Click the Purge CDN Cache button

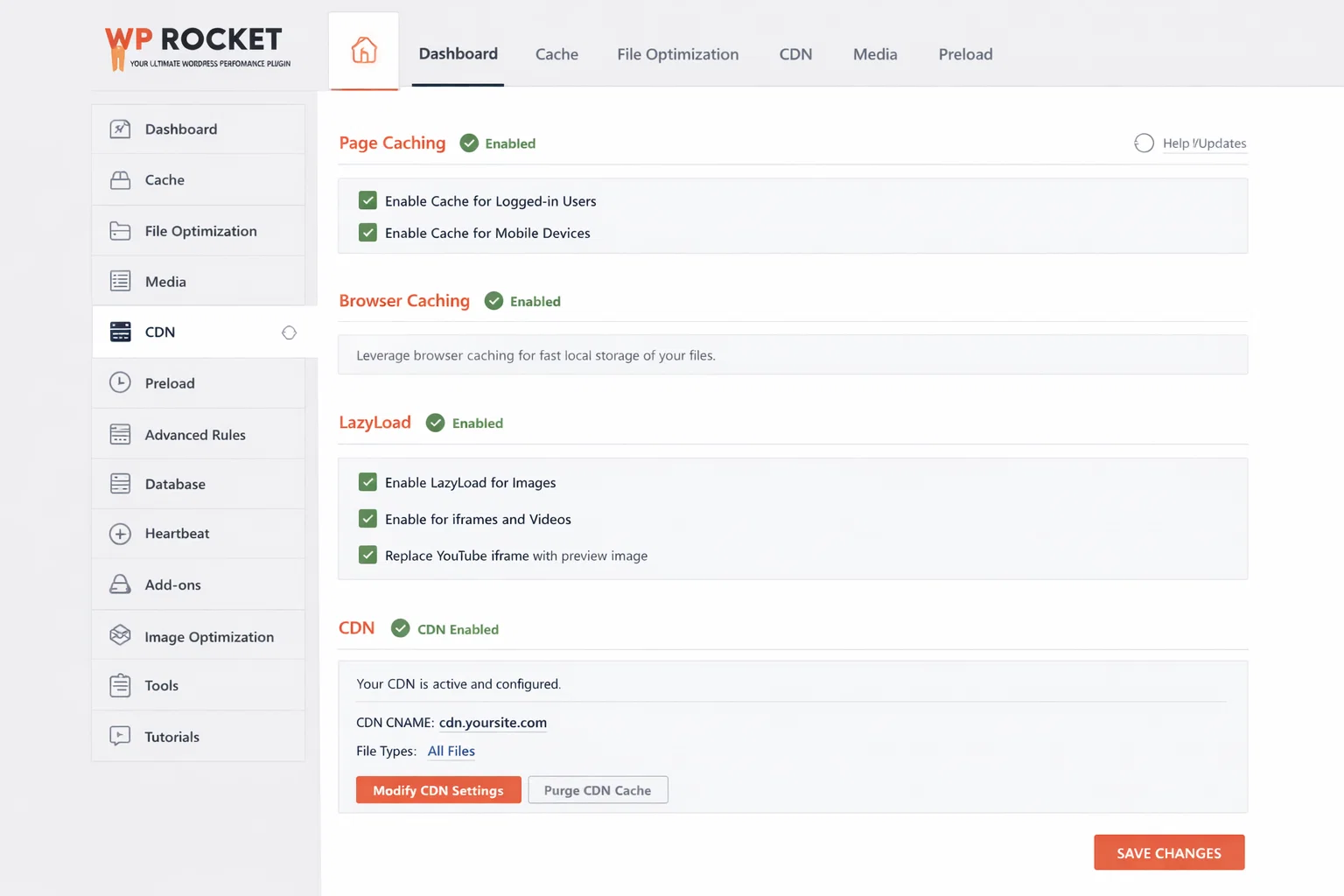click(598, 790)
